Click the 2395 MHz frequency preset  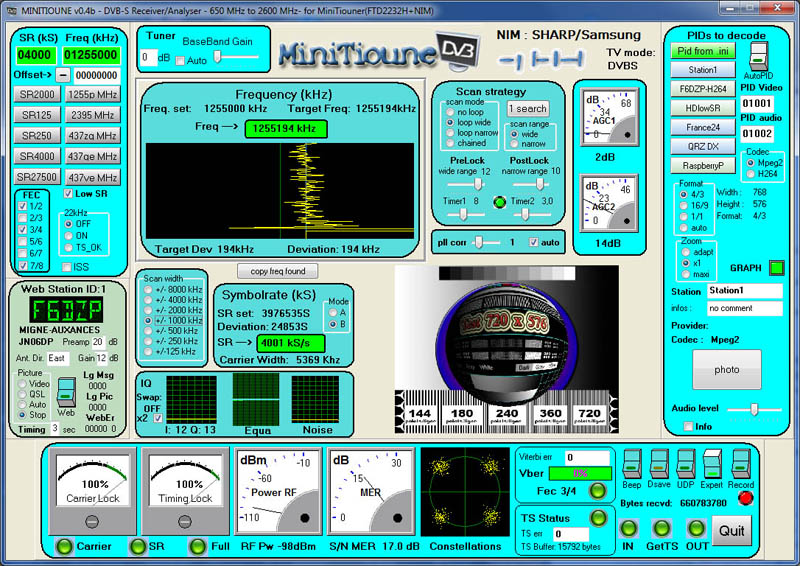pos(93,115)
